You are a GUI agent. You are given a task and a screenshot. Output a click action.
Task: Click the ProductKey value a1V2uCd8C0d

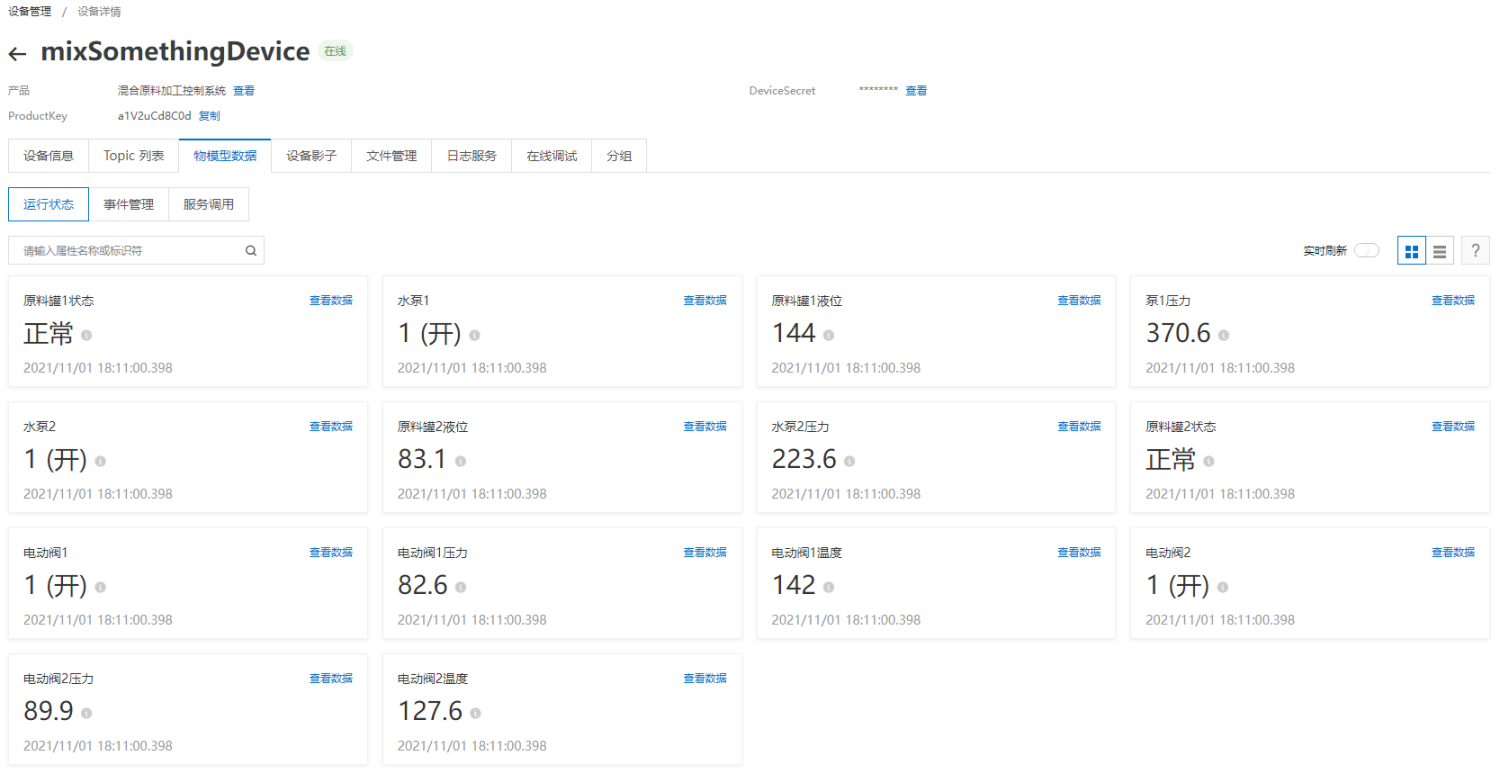[x=154, y=116]
